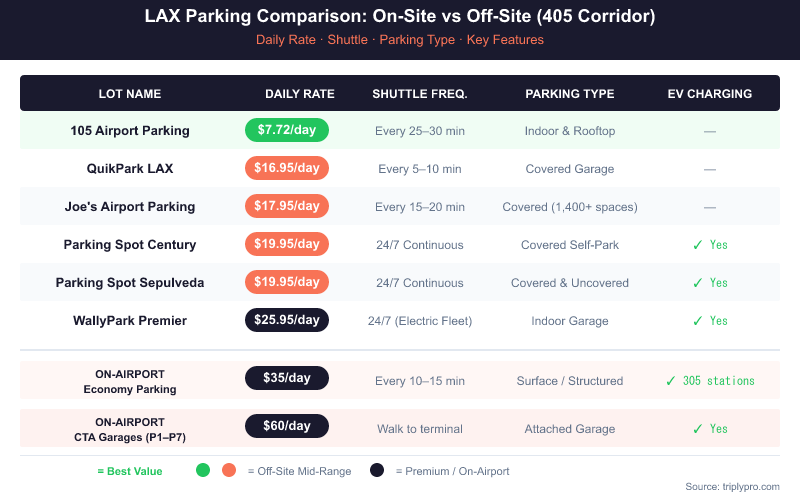Click the EV checkmark for Parking Spot Sepulveda
Screen dimensions: 800x500
pyautogui.click(x=694, y=282)
